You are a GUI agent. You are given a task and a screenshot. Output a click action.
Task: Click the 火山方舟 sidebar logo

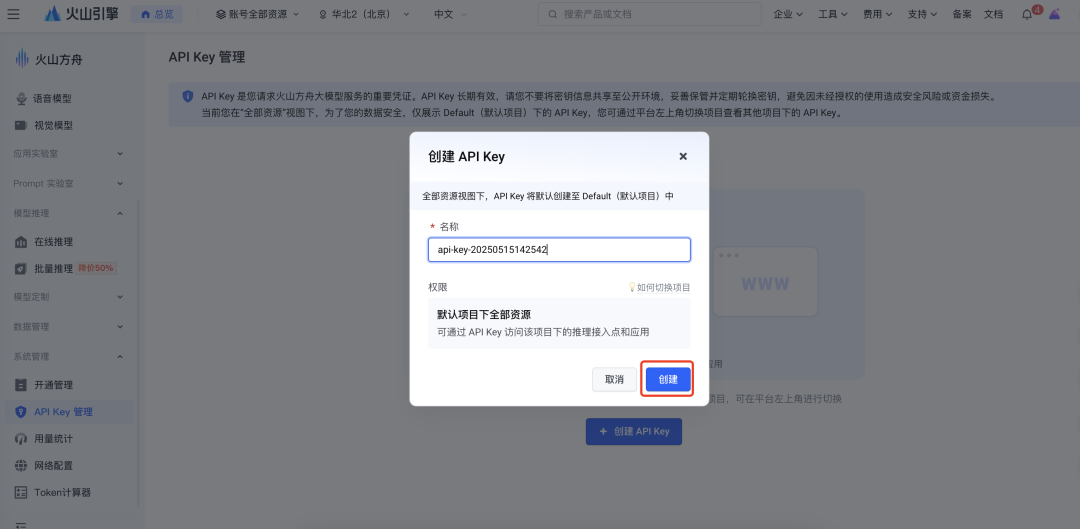pos(49,59)
